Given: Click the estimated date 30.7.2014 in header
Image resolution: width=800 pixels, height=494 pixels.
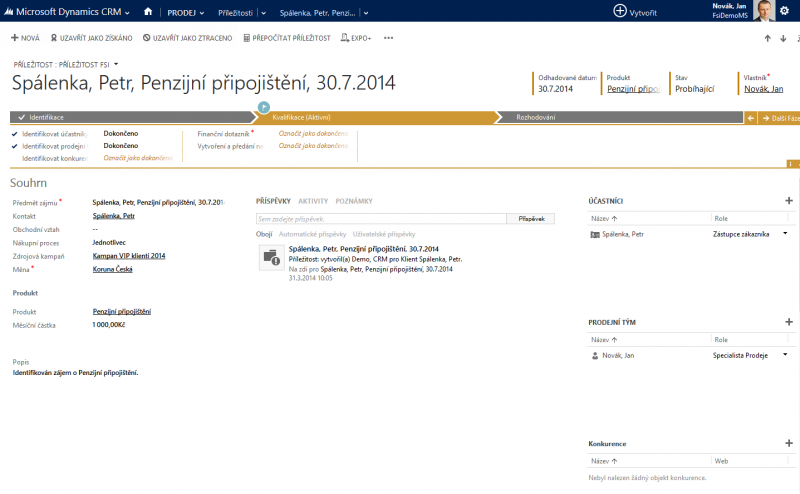Looking at the screenshot, I should pos(555,89).
